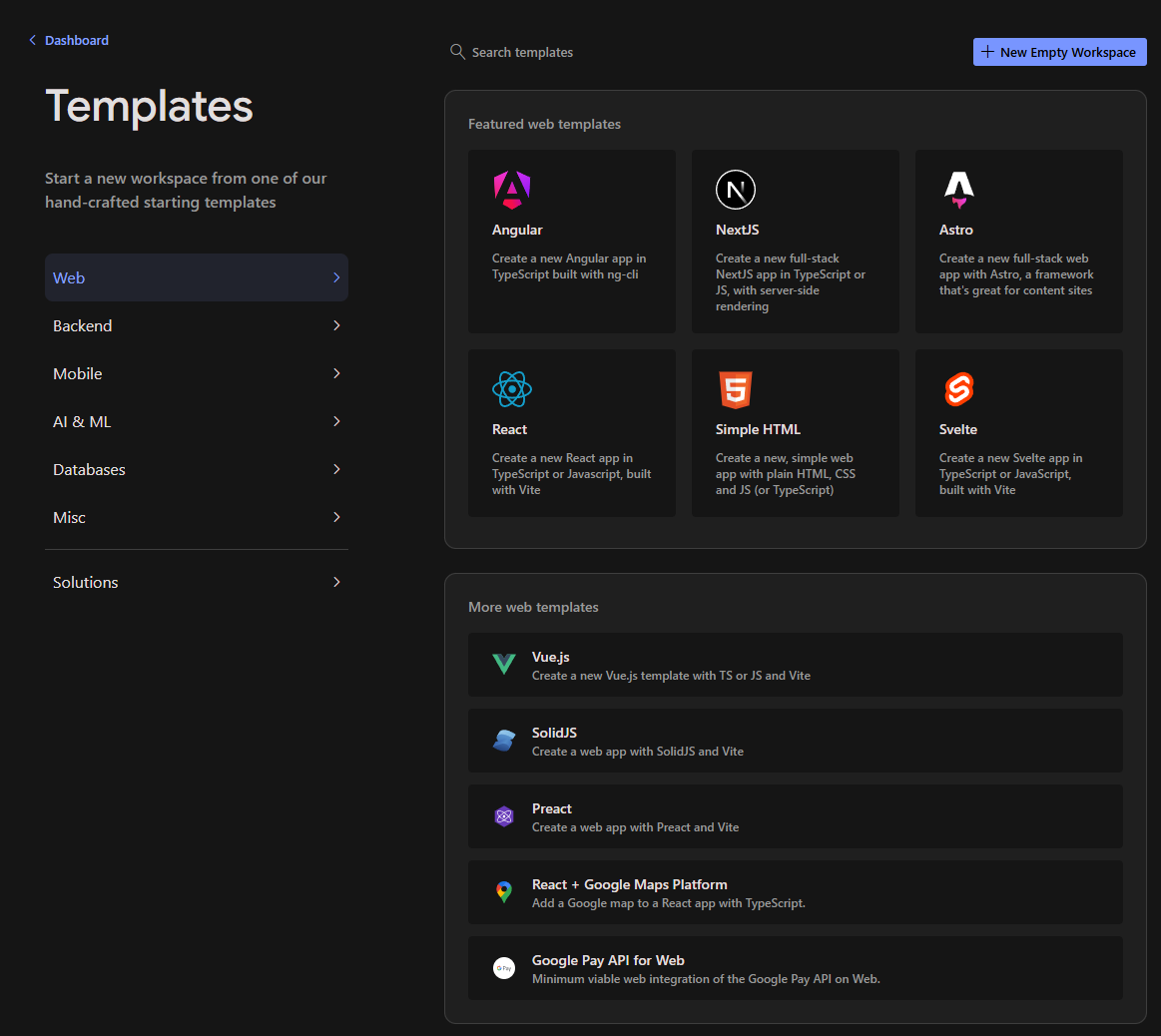This screenshot has height=1036, width=1161.
Task: Select the Misc category
Action: point(197,517)
